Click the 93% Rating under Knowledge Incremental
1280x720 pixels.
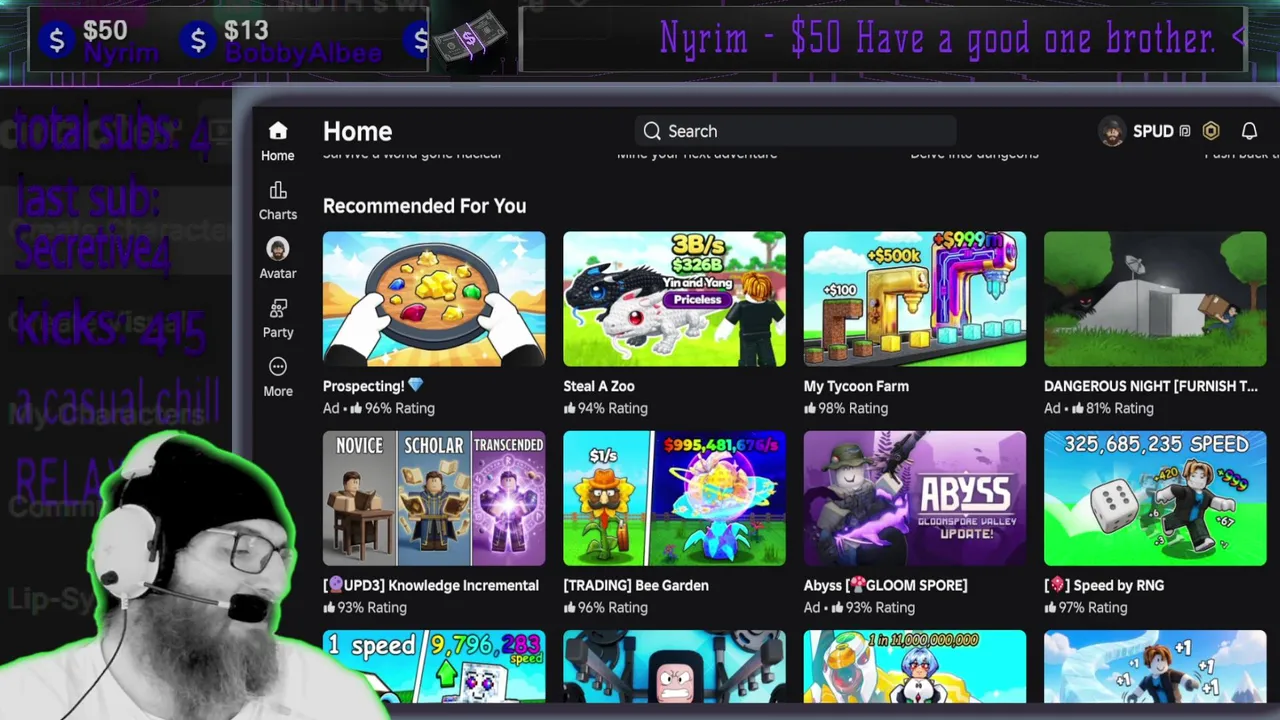click(365, 607)
